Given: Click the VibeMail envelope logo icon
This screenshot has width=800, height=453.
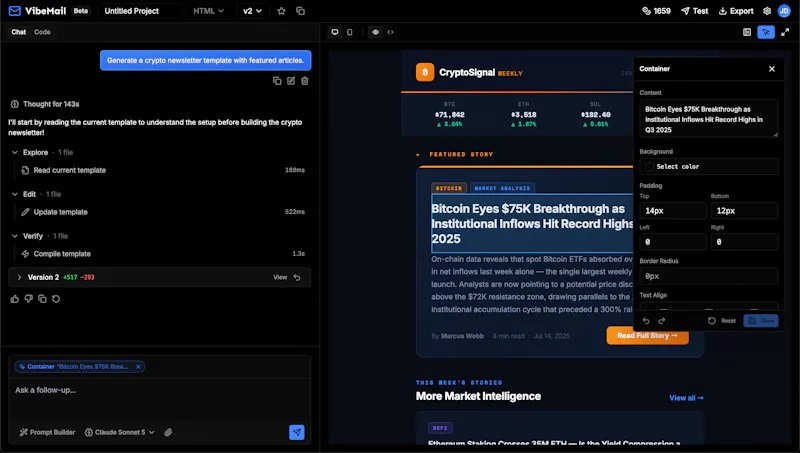Looking at the screenshot, I should 15,11.
